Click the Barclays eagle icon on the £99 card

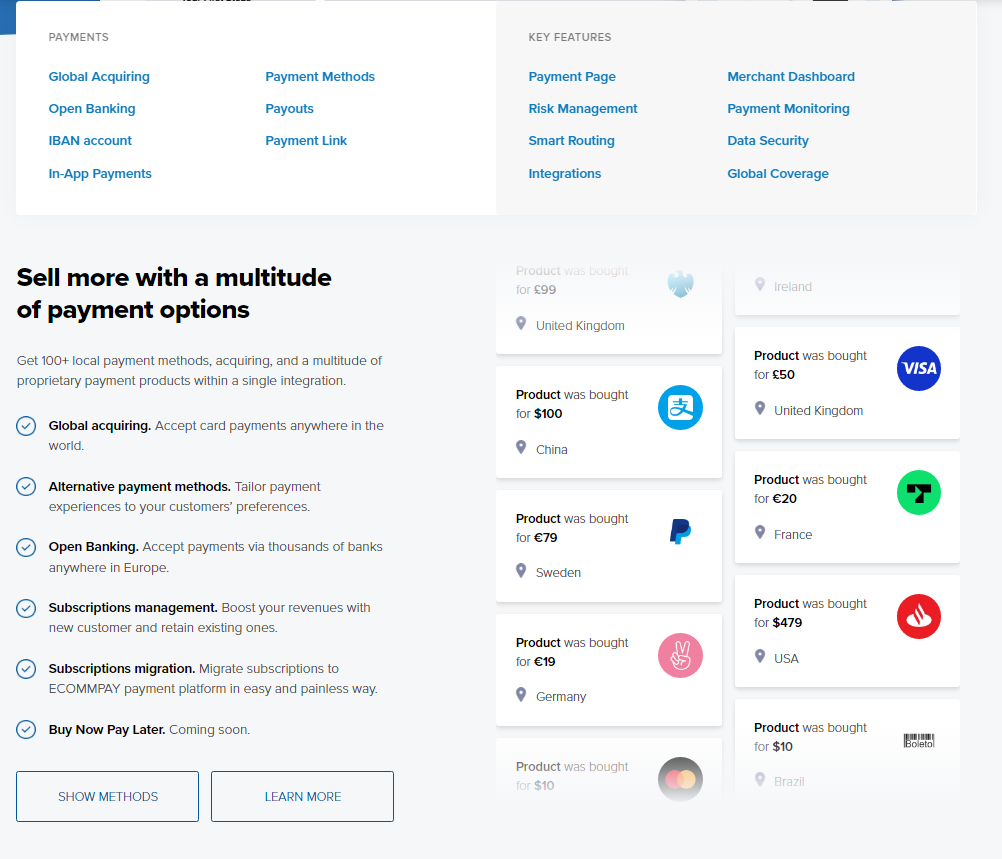[680, 283]
